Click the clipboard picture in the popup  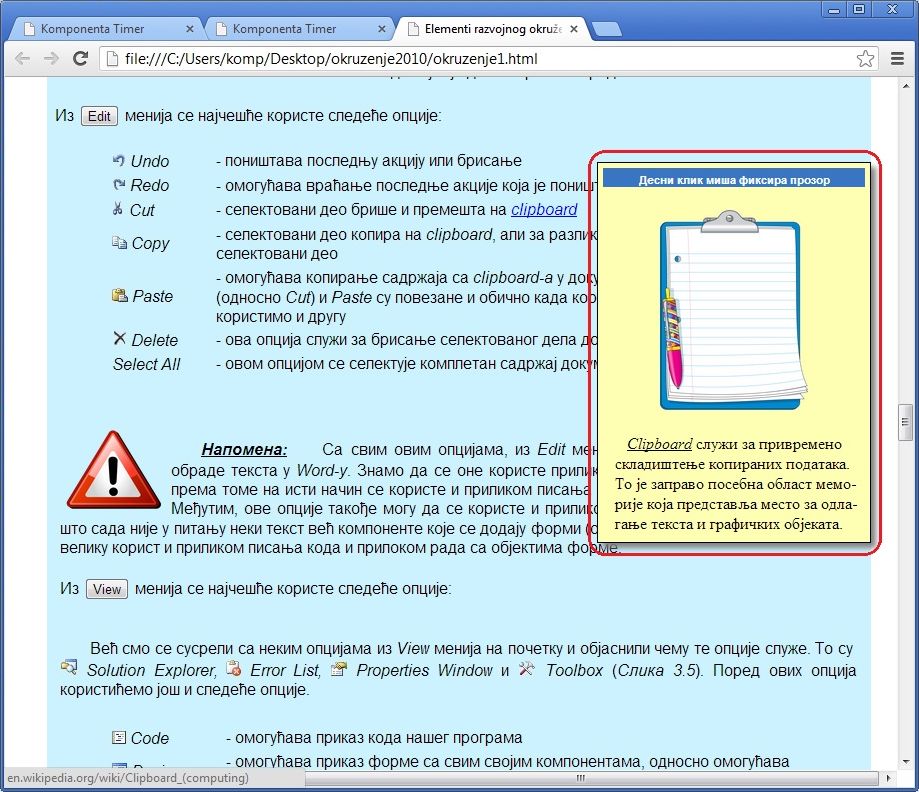pyautogui.click(x=730, y=312)
